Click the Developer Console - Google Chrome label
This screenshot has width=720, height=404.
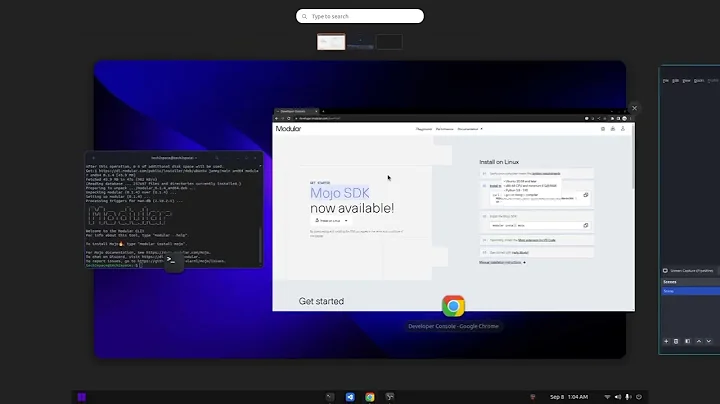pos(453,326)
